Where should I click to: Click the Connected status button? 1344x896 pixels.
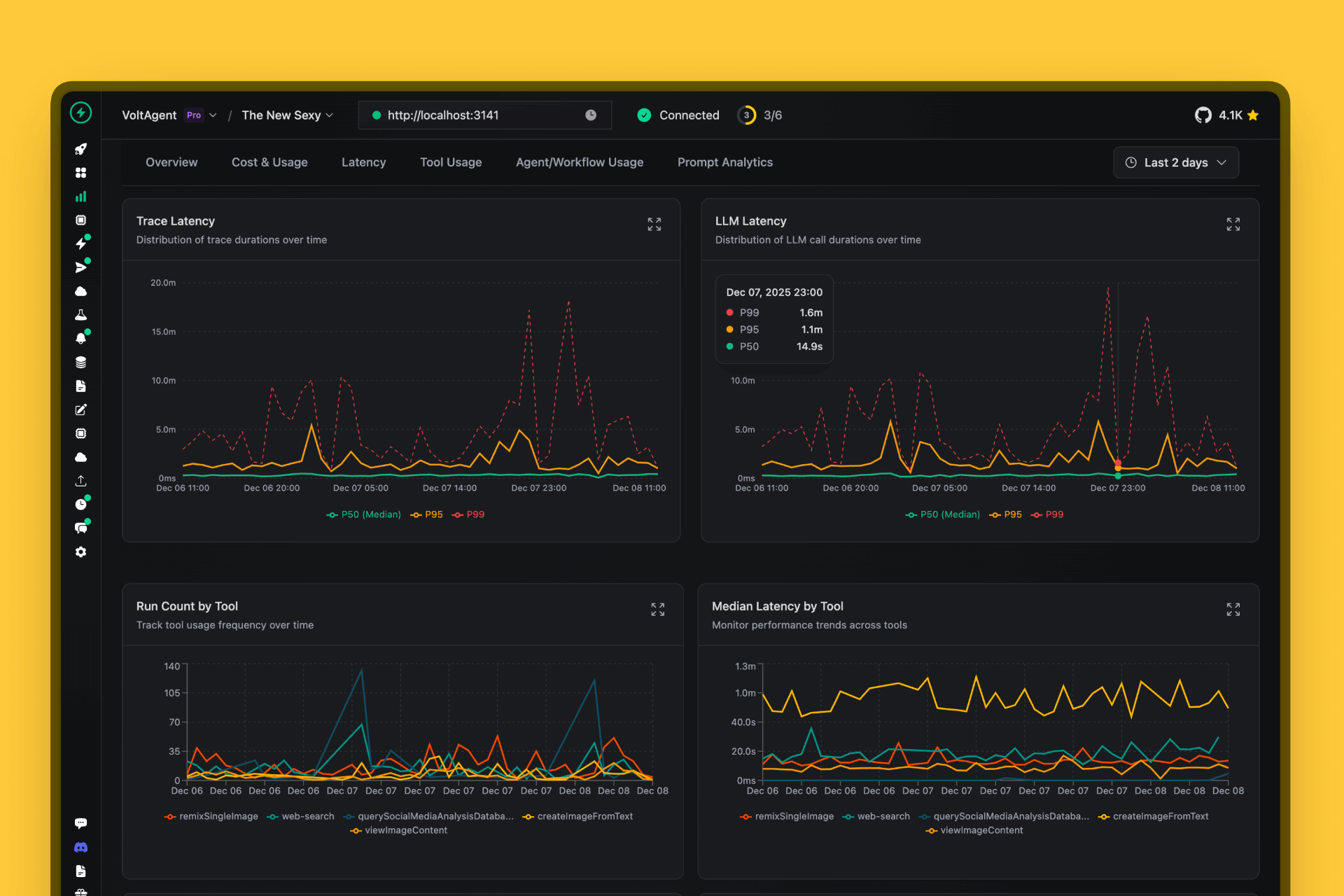pos(676,115)
